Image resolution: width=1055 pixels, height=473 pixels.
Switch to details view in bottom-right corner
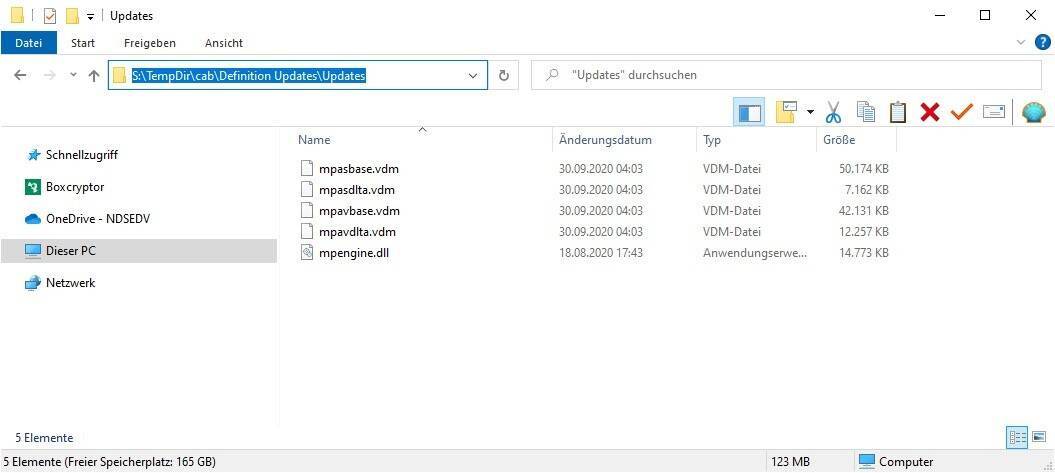(1017, 437)
